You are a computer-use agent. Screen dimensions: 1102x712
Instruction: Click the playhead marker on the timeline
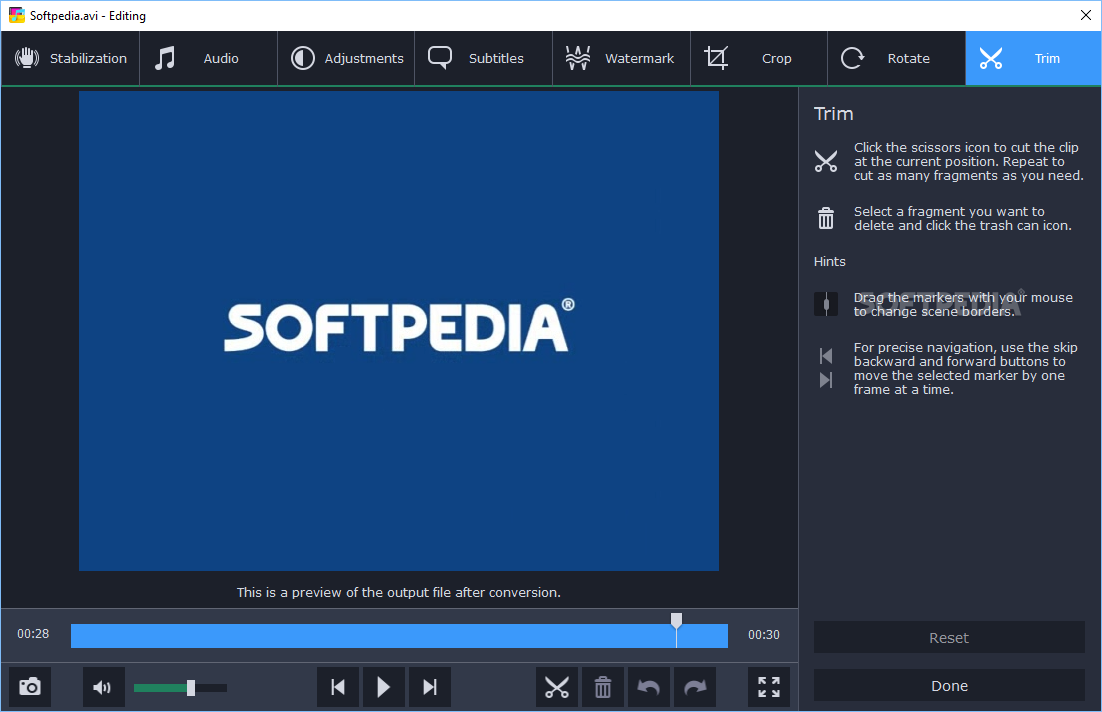(x=676, y=620)
